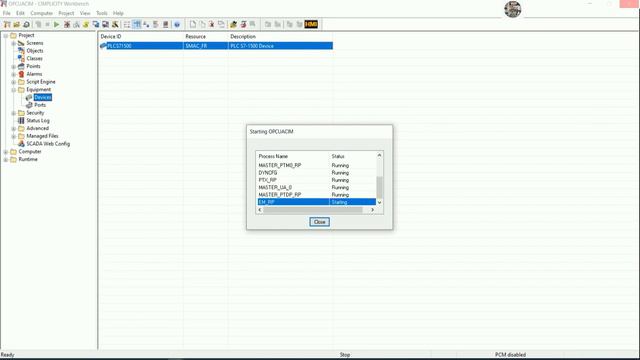
Task: Click the process list scroll-left arrow
Action: click(260, 210)
